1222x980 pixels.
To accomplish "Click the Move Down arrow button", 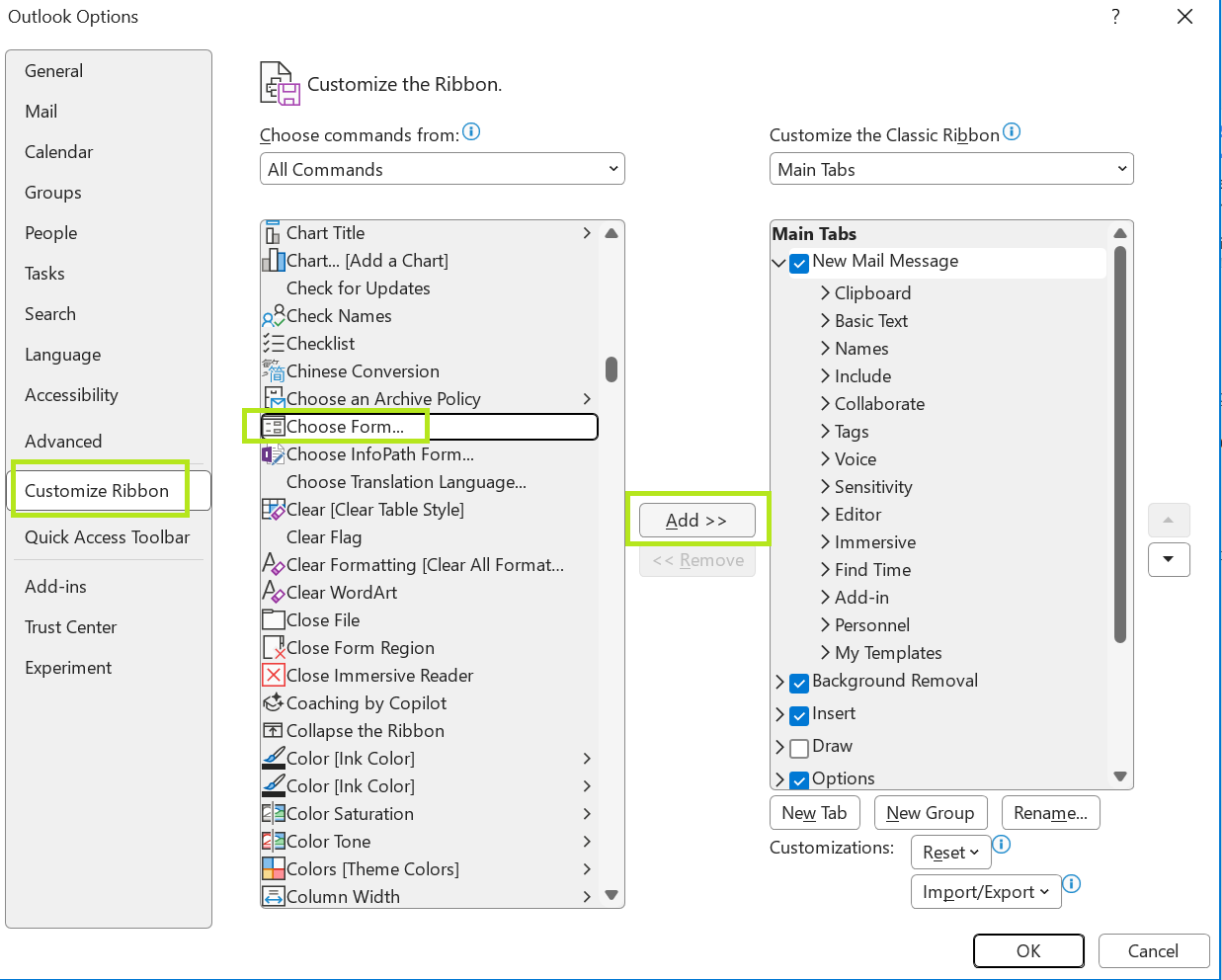I will coord(1169,559).
